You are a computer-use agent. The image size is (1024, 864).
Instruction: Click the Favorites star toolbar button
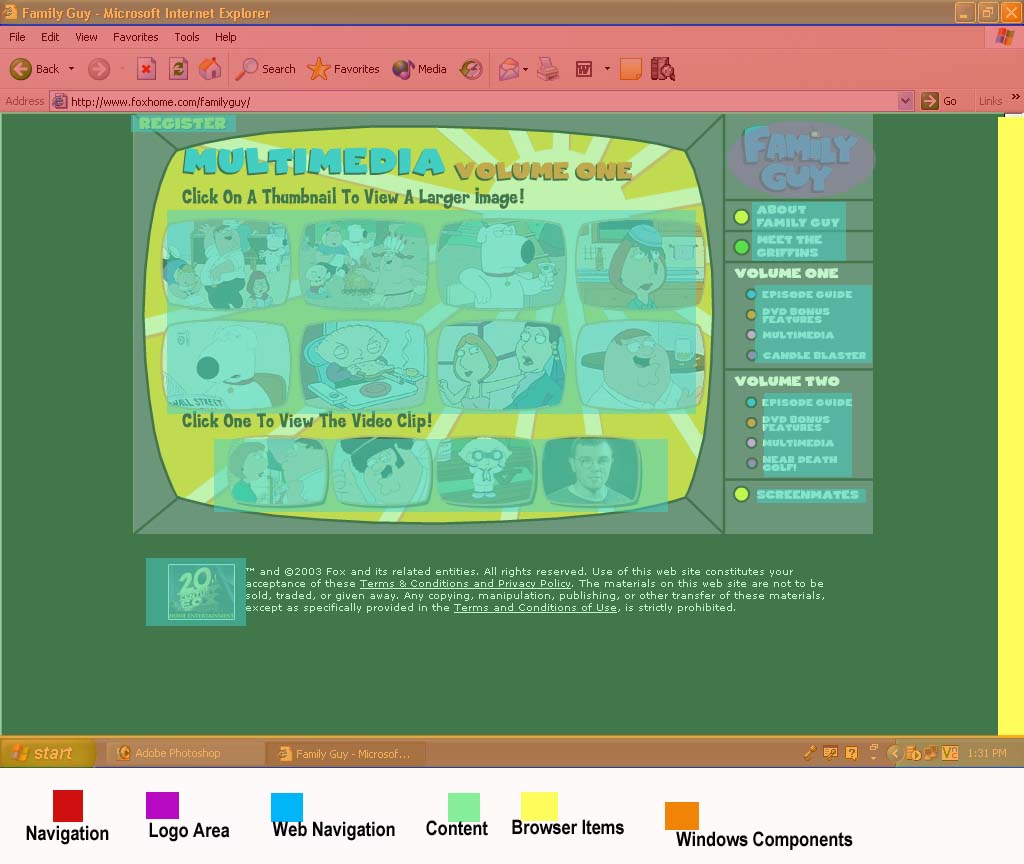(344, 69)
